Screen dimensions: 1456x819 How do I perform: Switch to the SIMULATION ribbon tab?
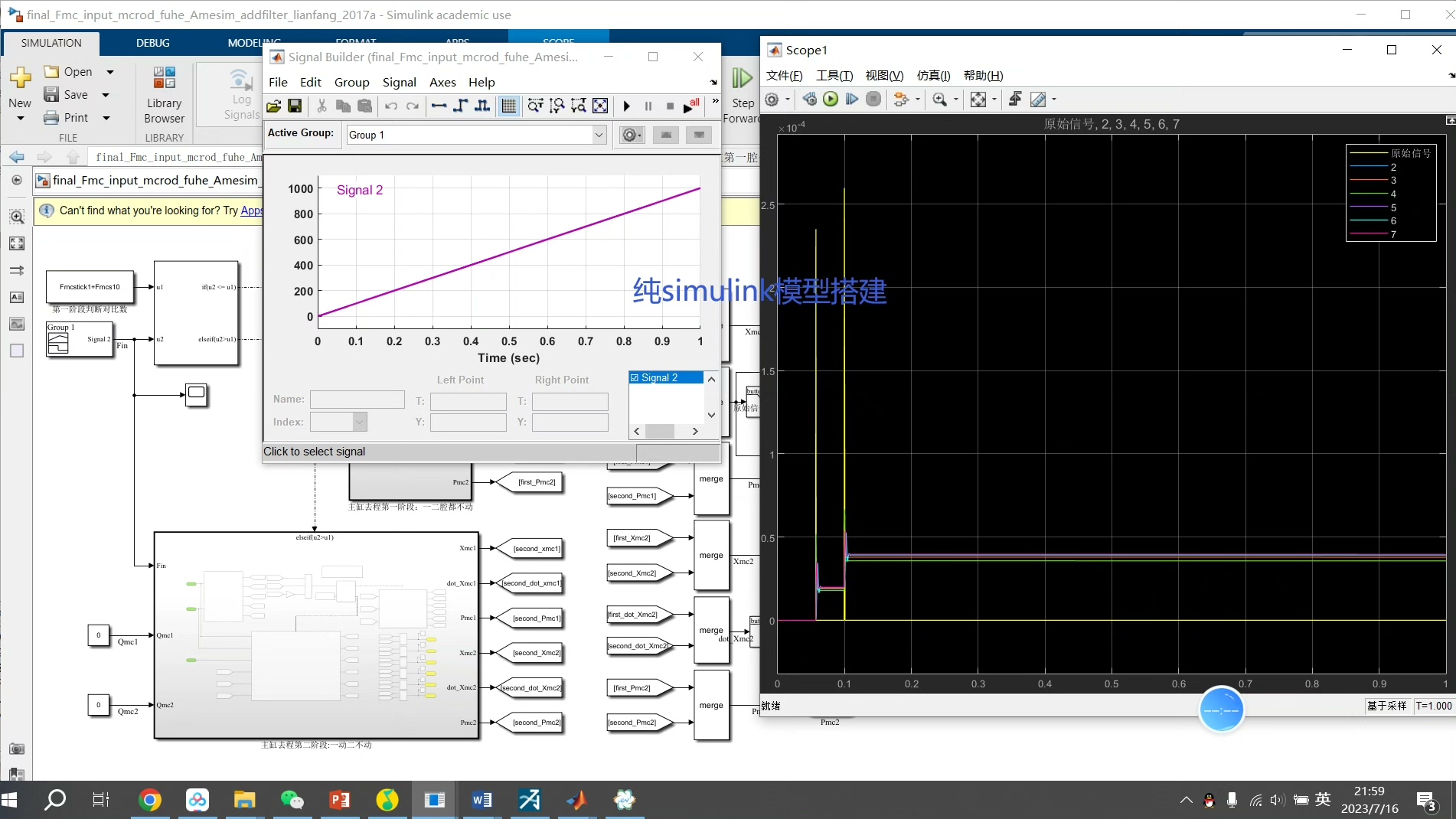click(51, 43)
